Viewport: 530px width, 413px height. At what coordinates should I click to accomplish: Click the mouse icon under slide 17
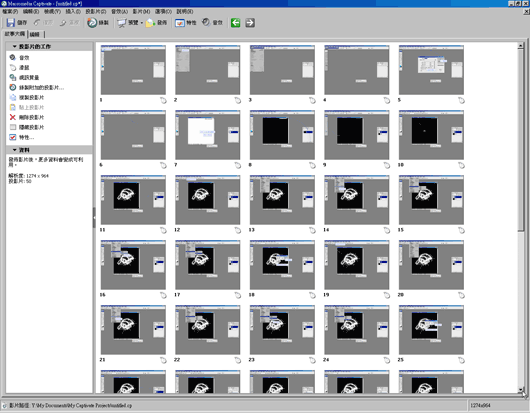(x=238, y=295)
